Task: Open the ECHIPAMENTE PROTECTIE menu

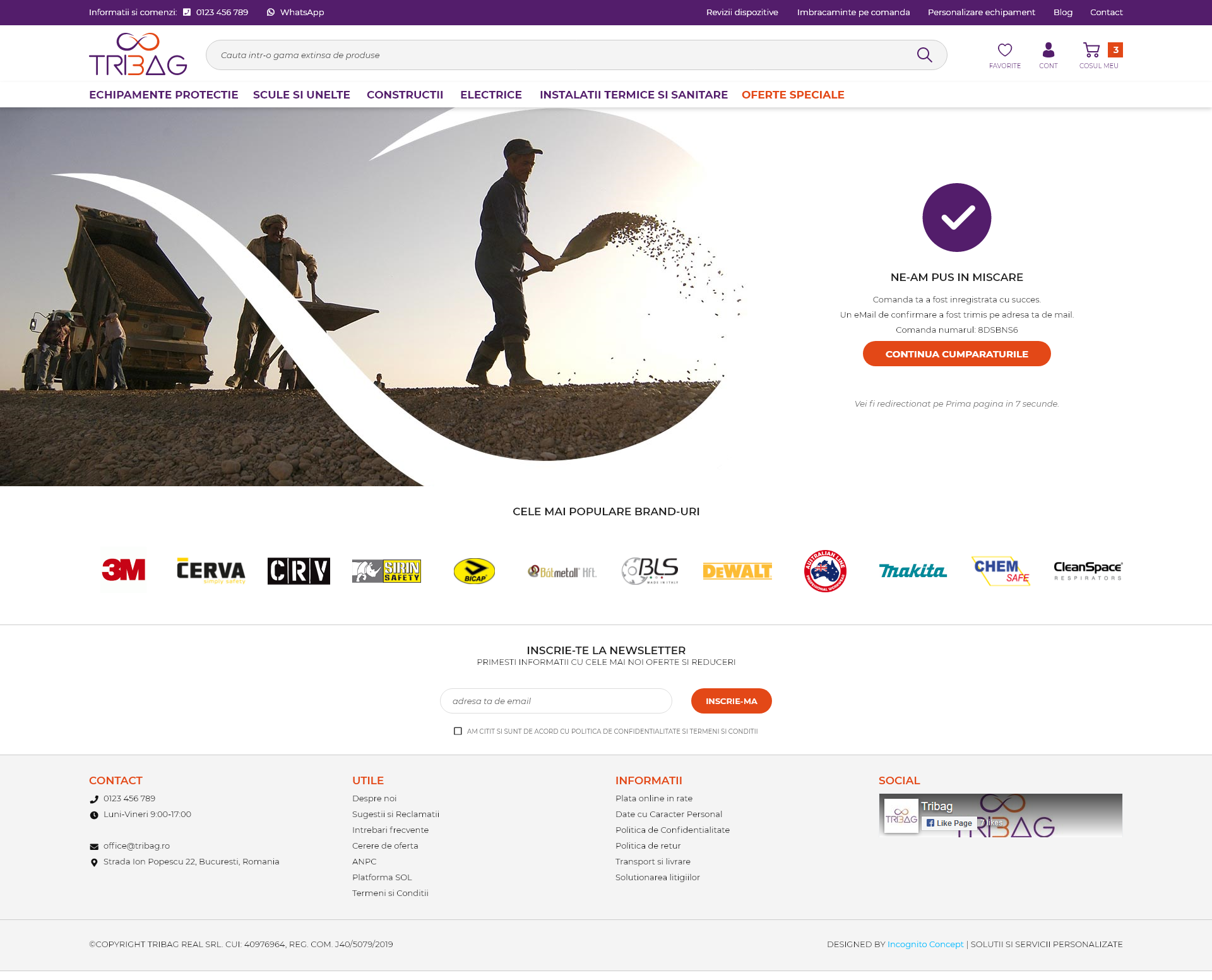Action: point(163,95)
